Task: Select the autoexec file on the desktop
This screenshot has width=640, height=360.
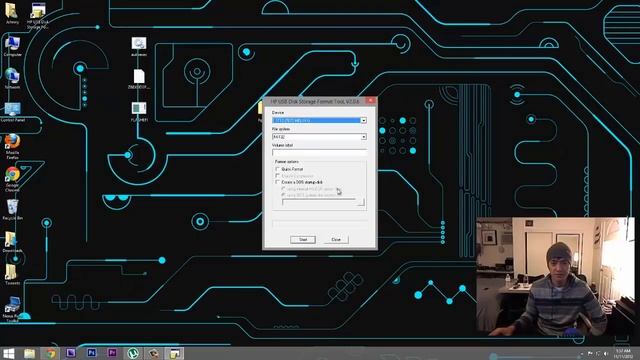Action: (139, 46)
